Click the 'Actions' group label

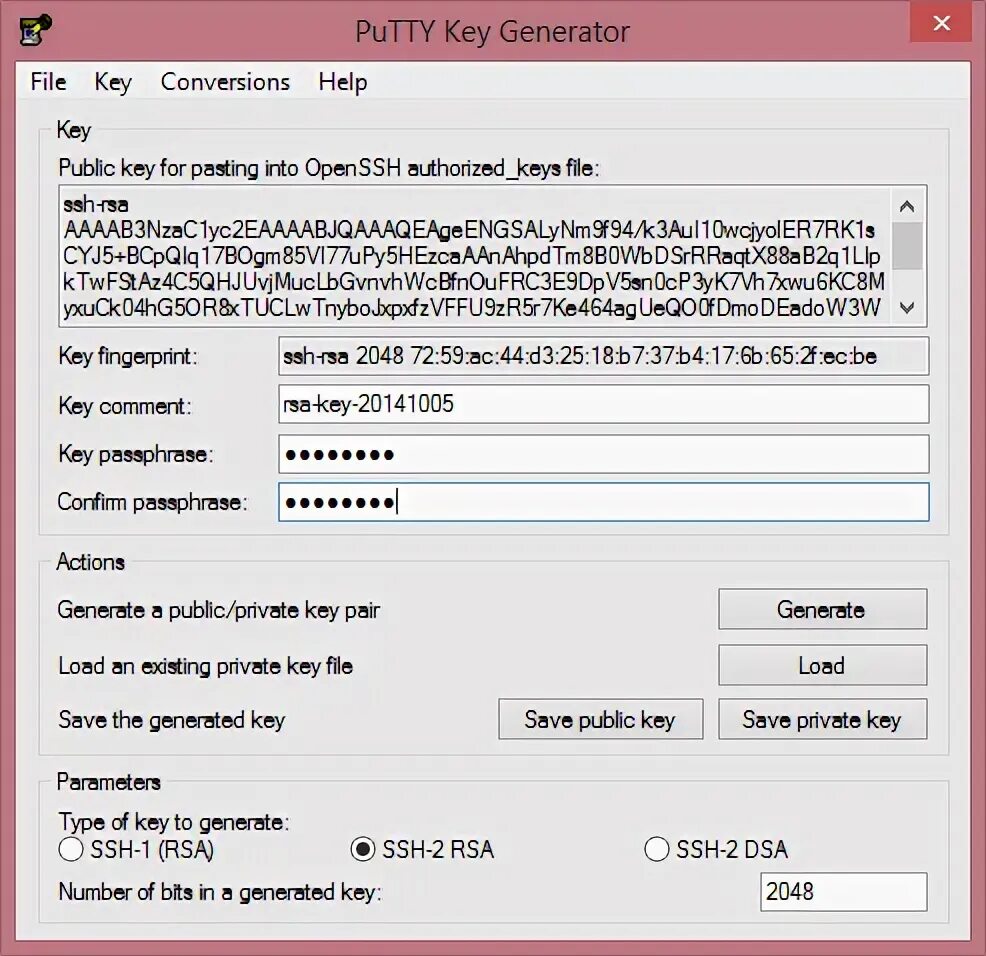[x=91, y=562]
